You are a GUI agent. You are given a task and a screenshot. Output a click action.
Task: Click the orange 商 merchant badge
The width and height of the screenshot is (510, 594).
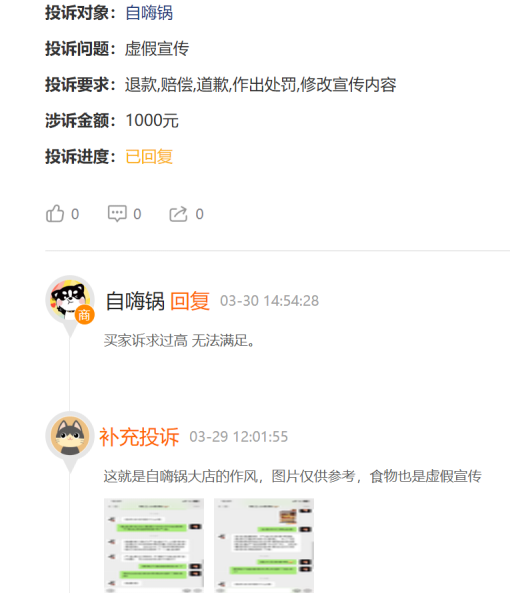pyautogui.click(x=84, y=315)
